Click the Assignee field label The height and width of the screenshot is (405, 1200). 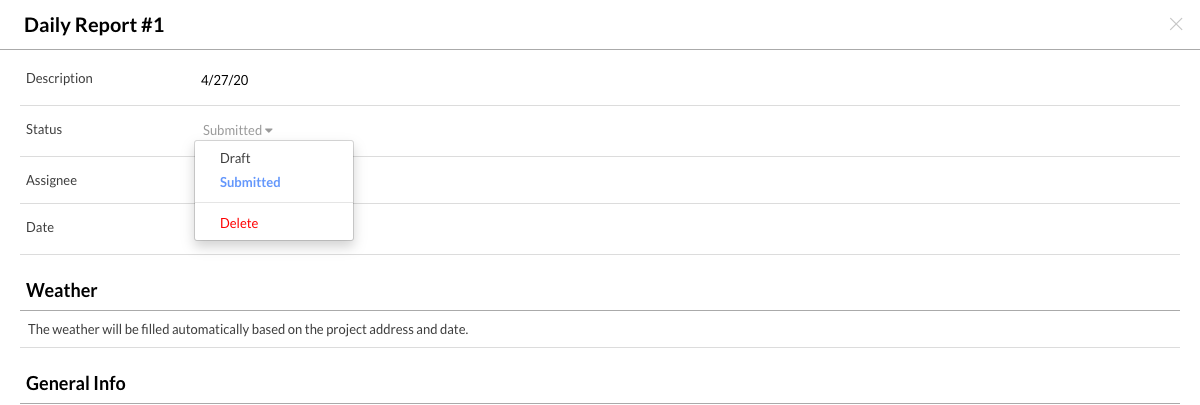[x=51, y=180]
